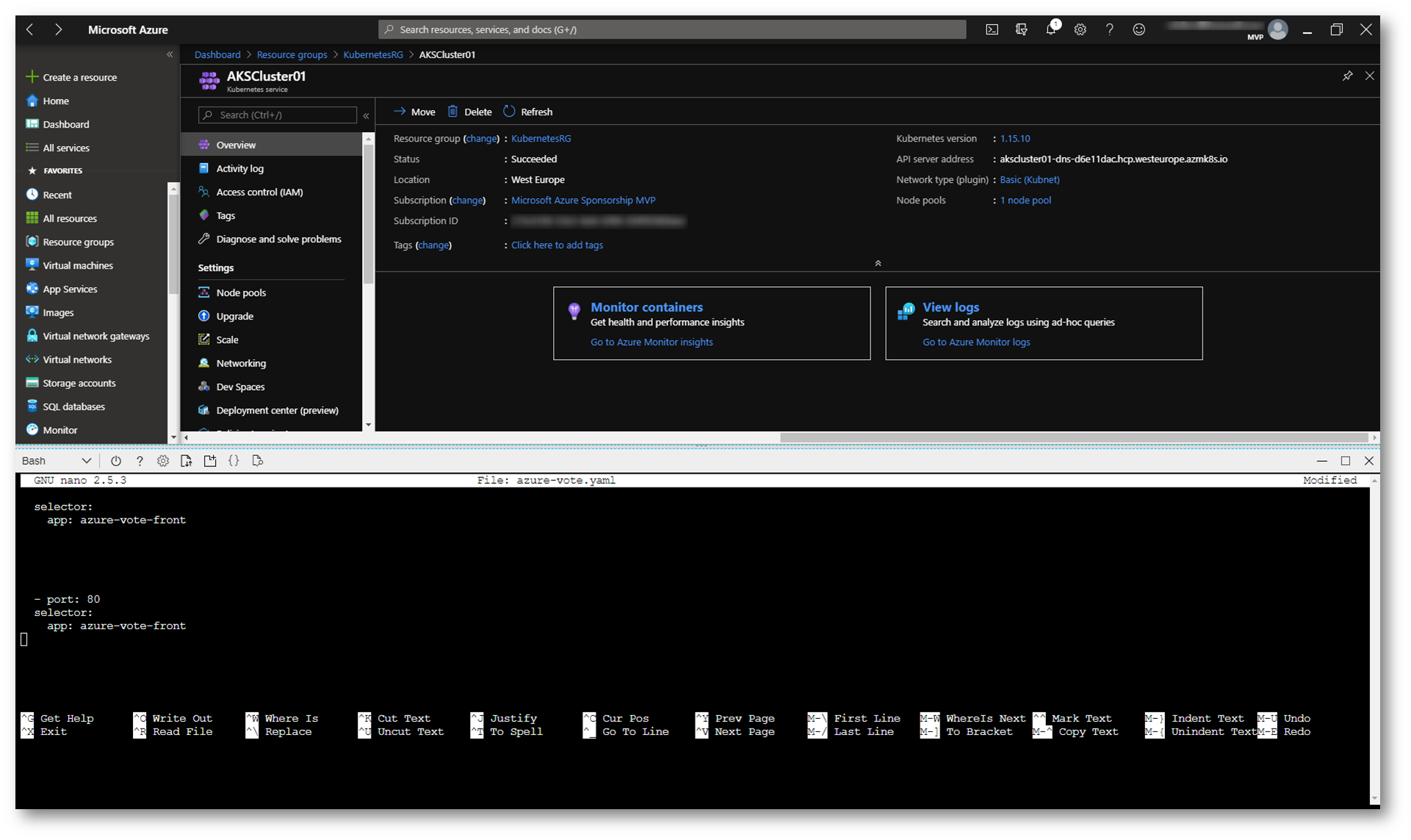Collapse the left portal sidebar
1411x840 pixels.
170,54
